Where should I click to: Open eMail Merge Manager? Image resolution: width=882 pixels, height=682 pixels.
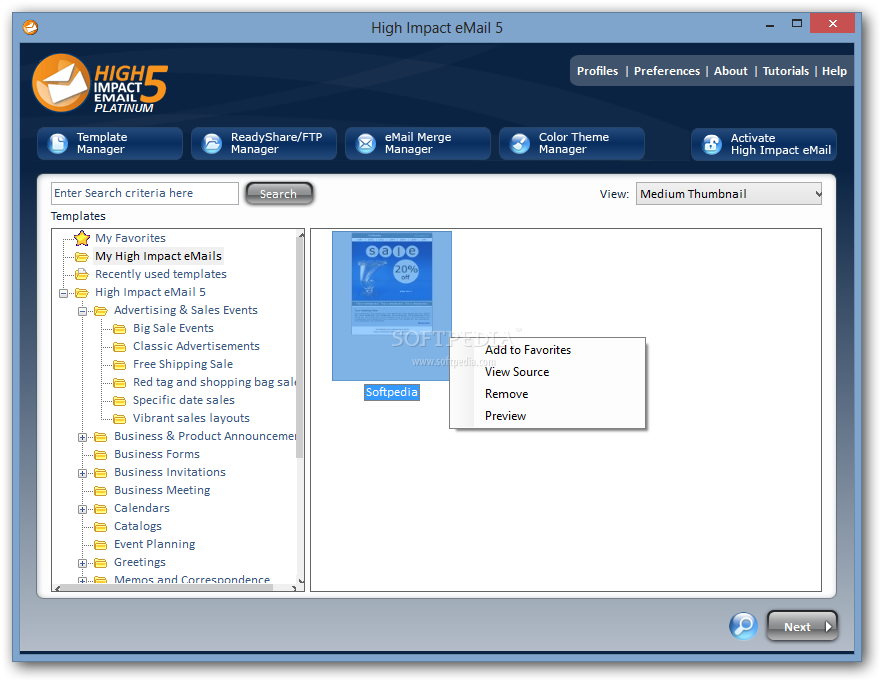click(418, 143)
